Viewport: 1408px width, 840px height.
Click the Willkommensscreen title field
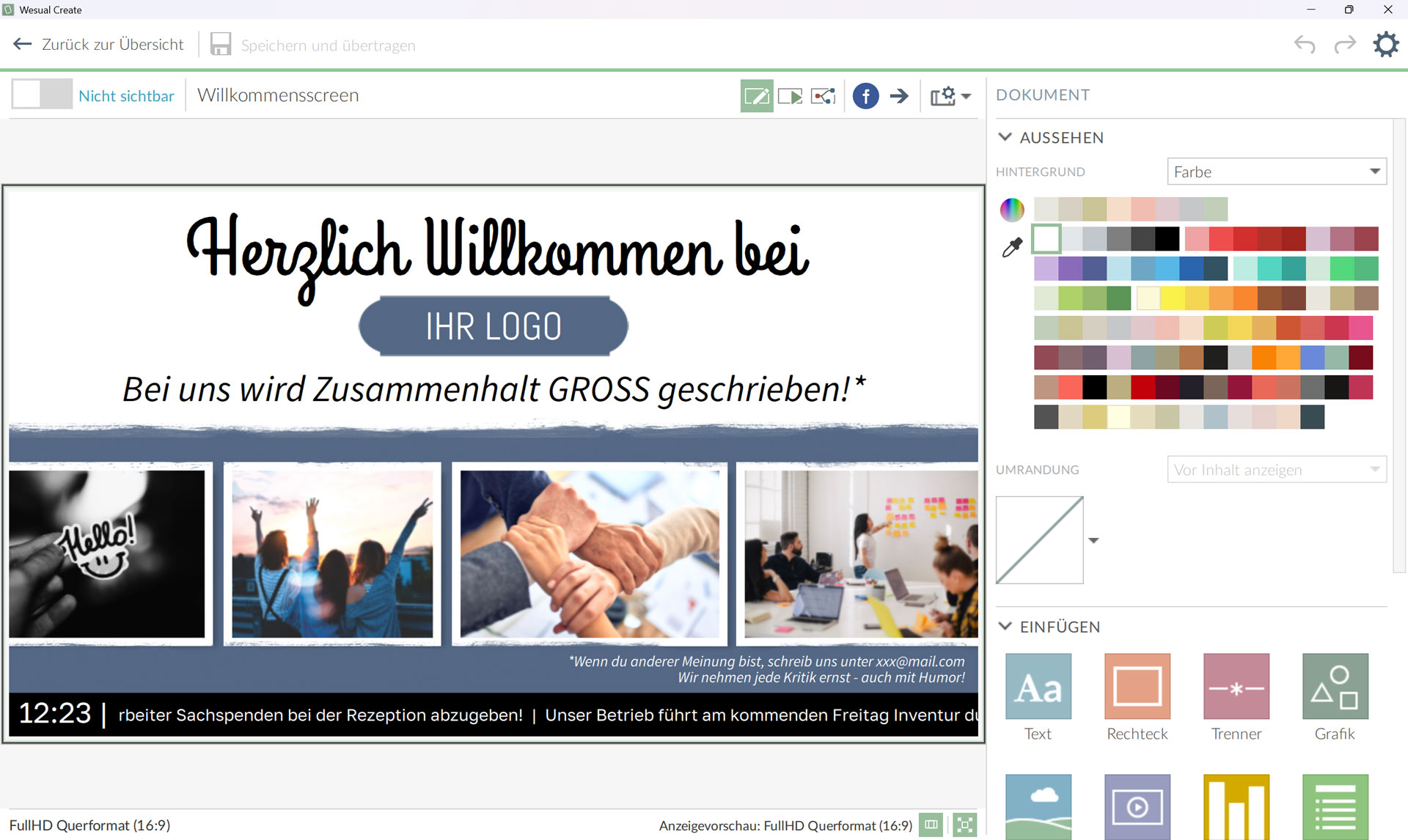(x=278, y=95)
